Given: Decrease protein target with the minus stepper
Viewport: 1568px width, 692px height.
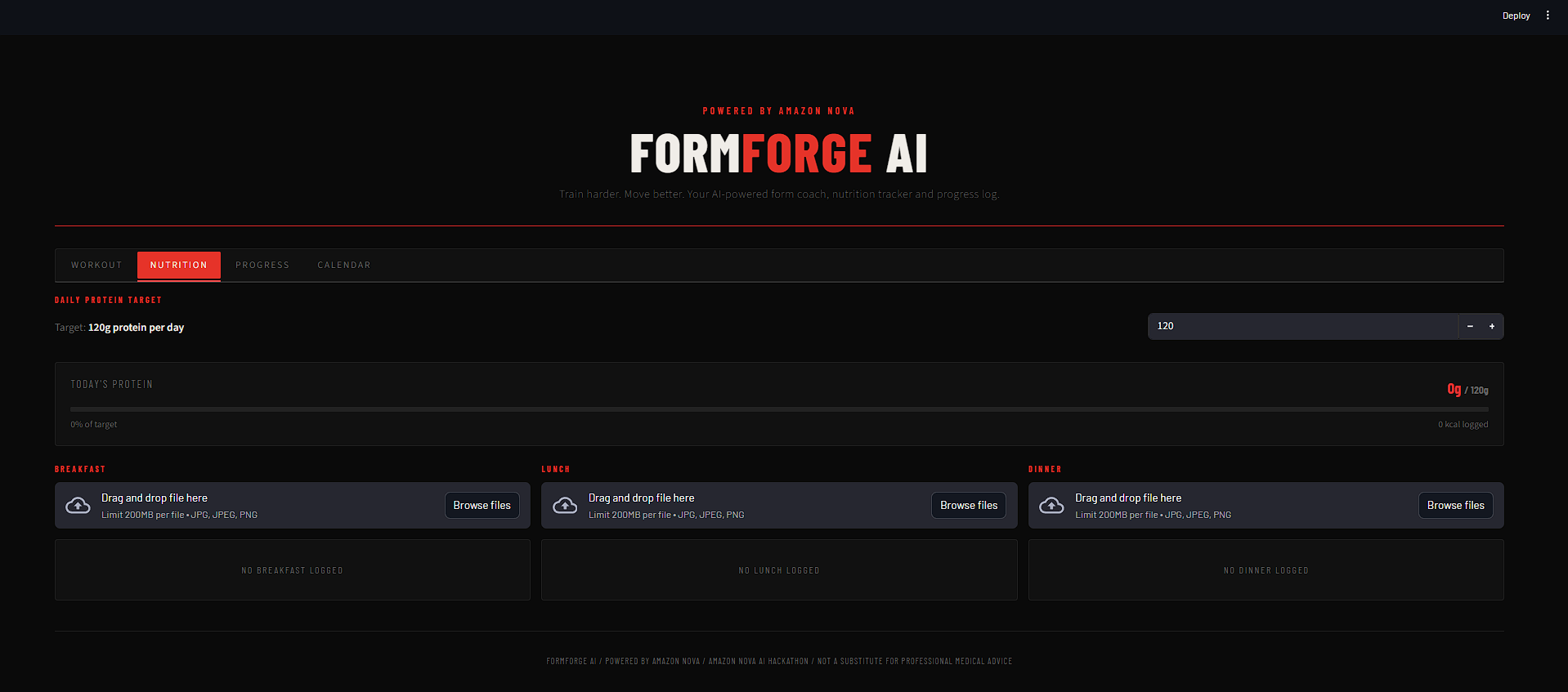Looking at the screenshot, I should point(1470,326).
